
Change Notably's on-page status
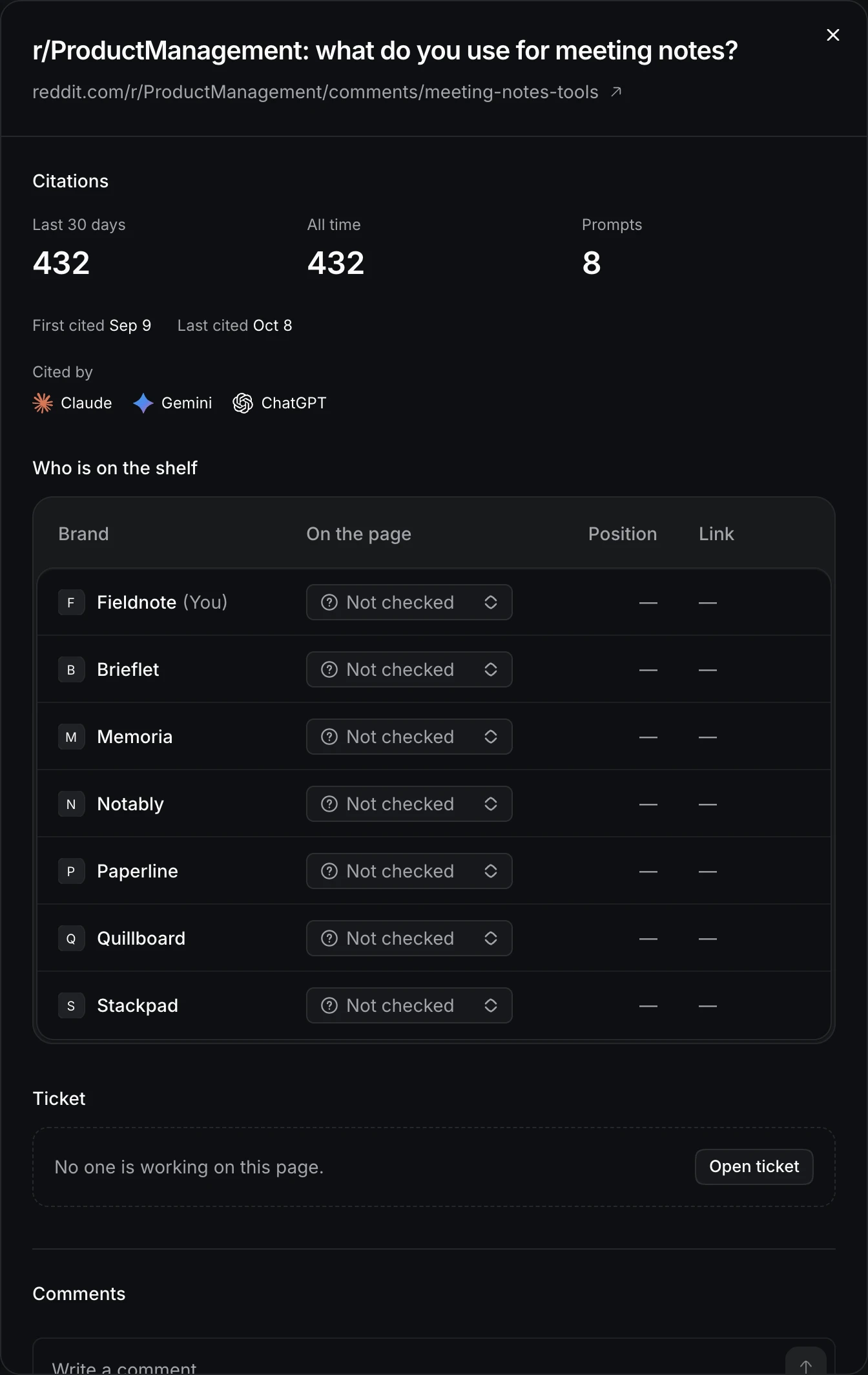coord(409,804)
